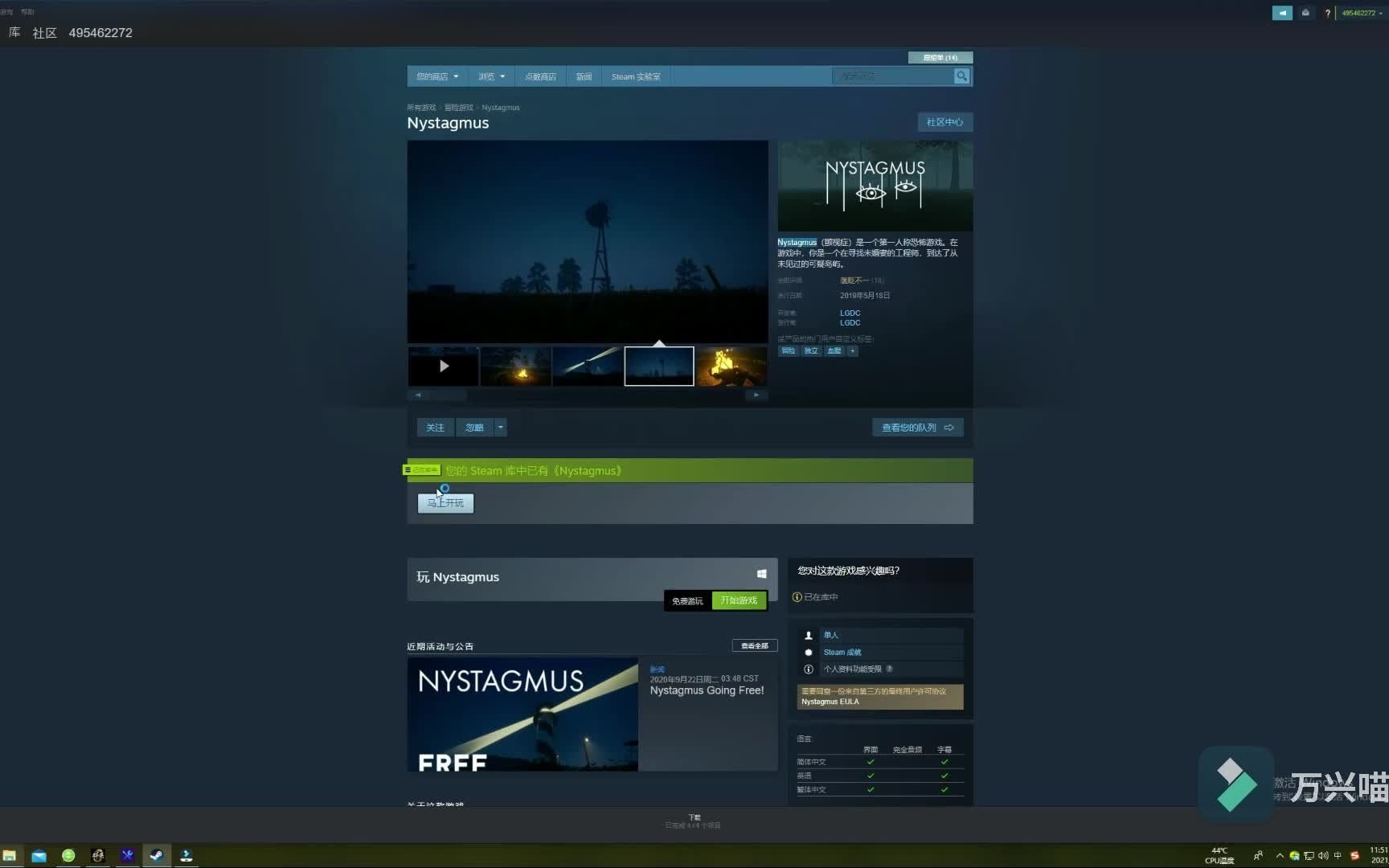
Task: Select the 独立 indie tag
Action: [811, 351]
